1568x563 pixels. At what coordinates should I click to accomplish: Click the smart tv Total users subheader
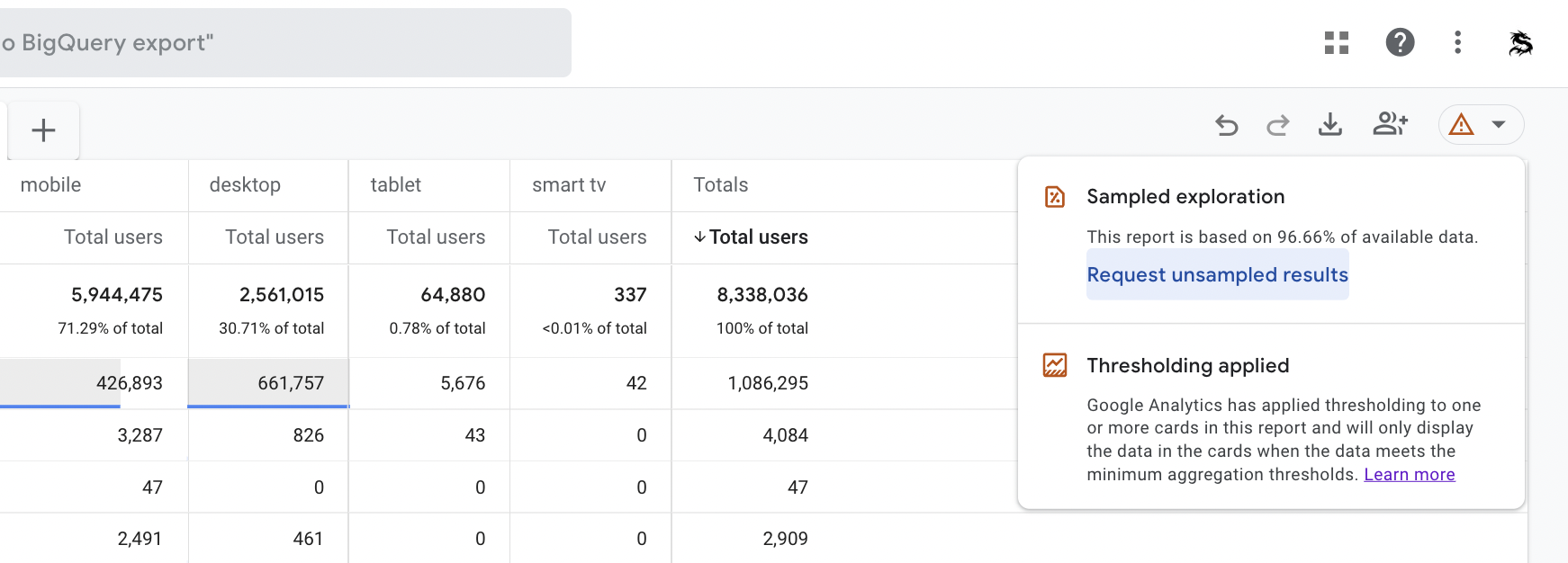pyautogui.click(x=598, y=237)
